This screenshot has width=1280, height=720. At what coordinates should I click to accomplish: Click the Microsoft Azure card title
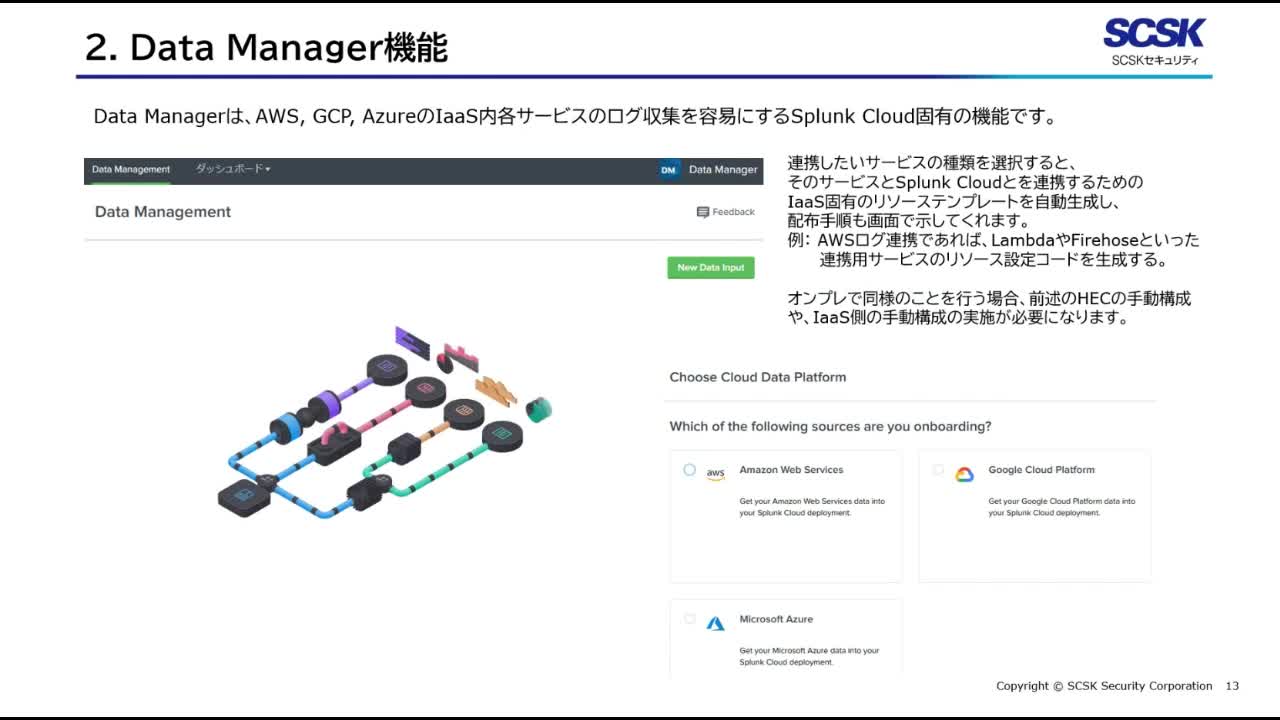[x=776, y=619]
